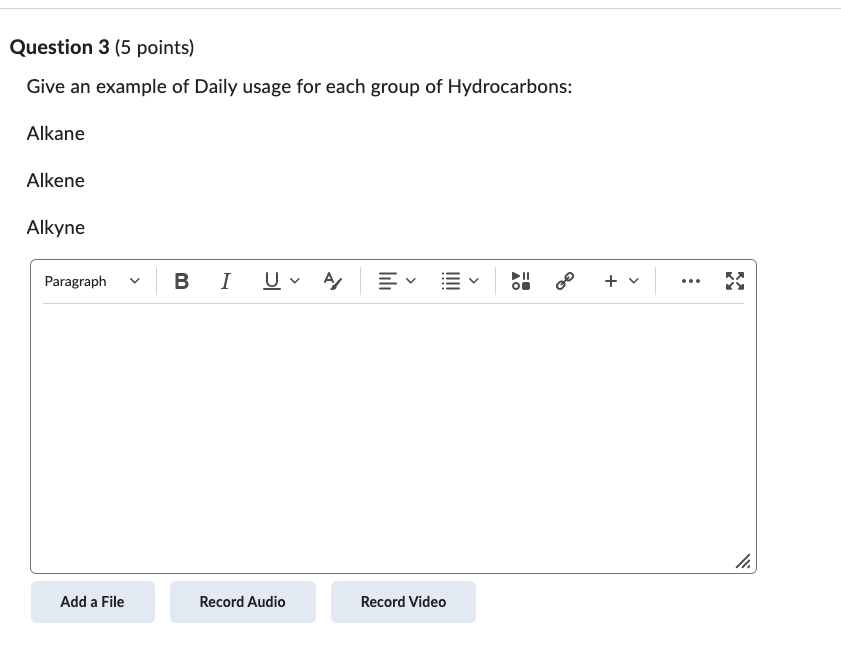The width and height of the screenshot is (841, 666).
Task: Open the Paragraph format dropdown
Action: tap(92, 281)
